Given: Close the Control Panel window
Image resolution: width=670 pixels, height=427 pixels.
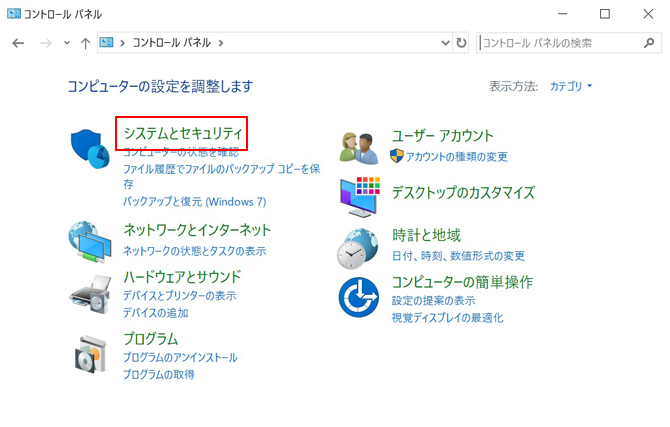Looking at the screenshot, I should [648, 14].
